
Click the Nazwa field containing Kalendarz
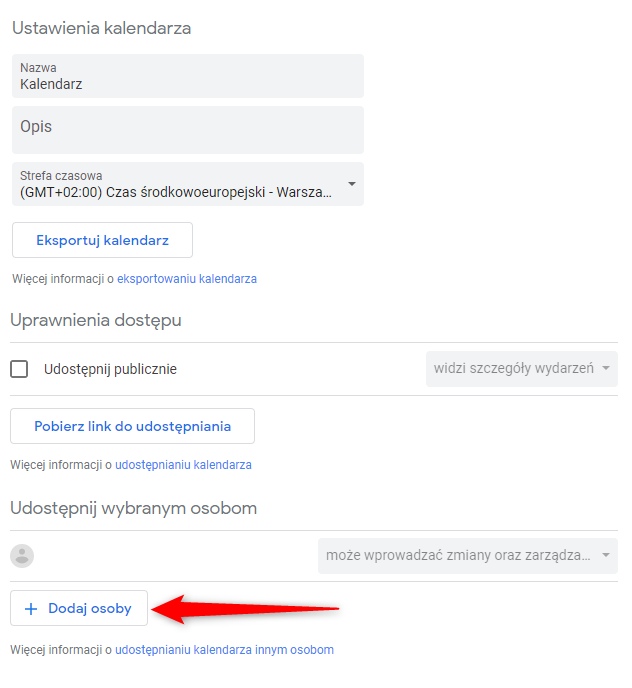click(188, 76)
